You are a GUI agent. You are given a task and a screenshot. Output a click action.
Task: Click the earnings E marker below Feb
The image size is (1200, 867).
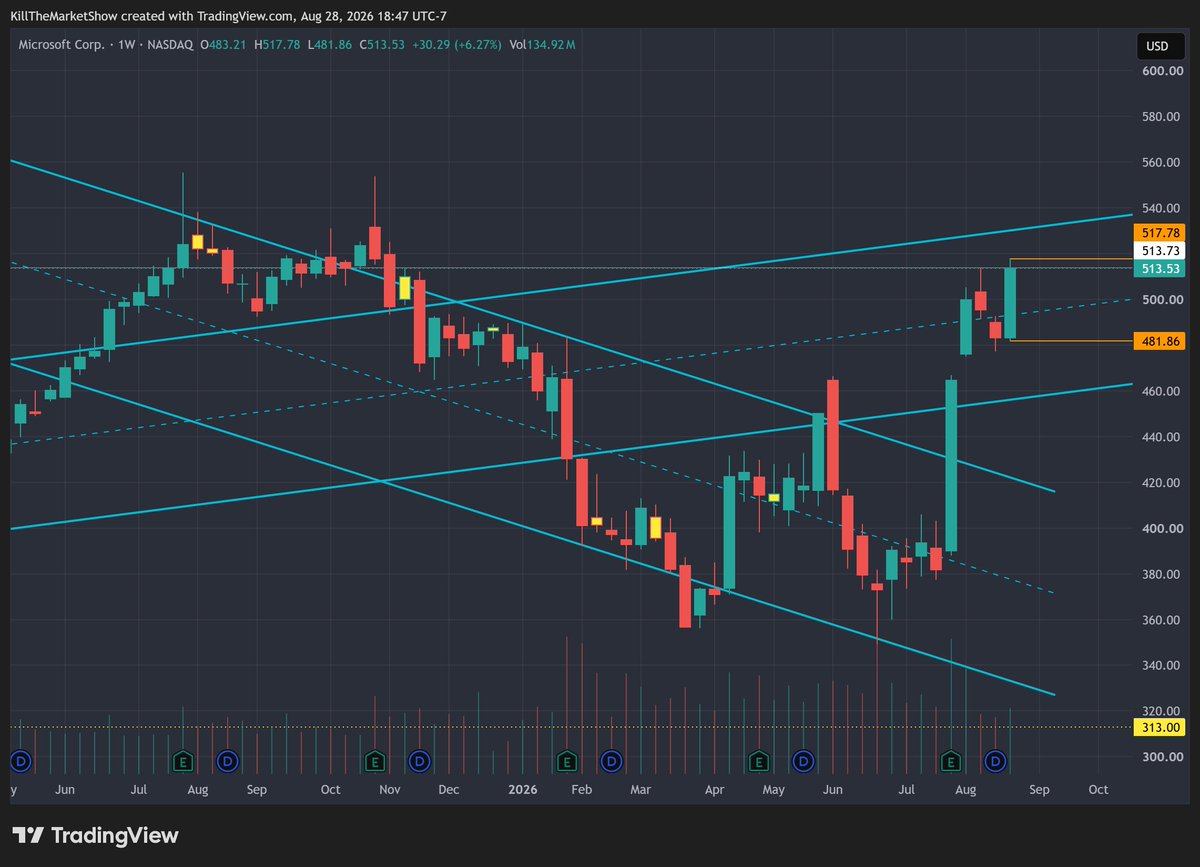pyautogui.click(x=568, y=762)
